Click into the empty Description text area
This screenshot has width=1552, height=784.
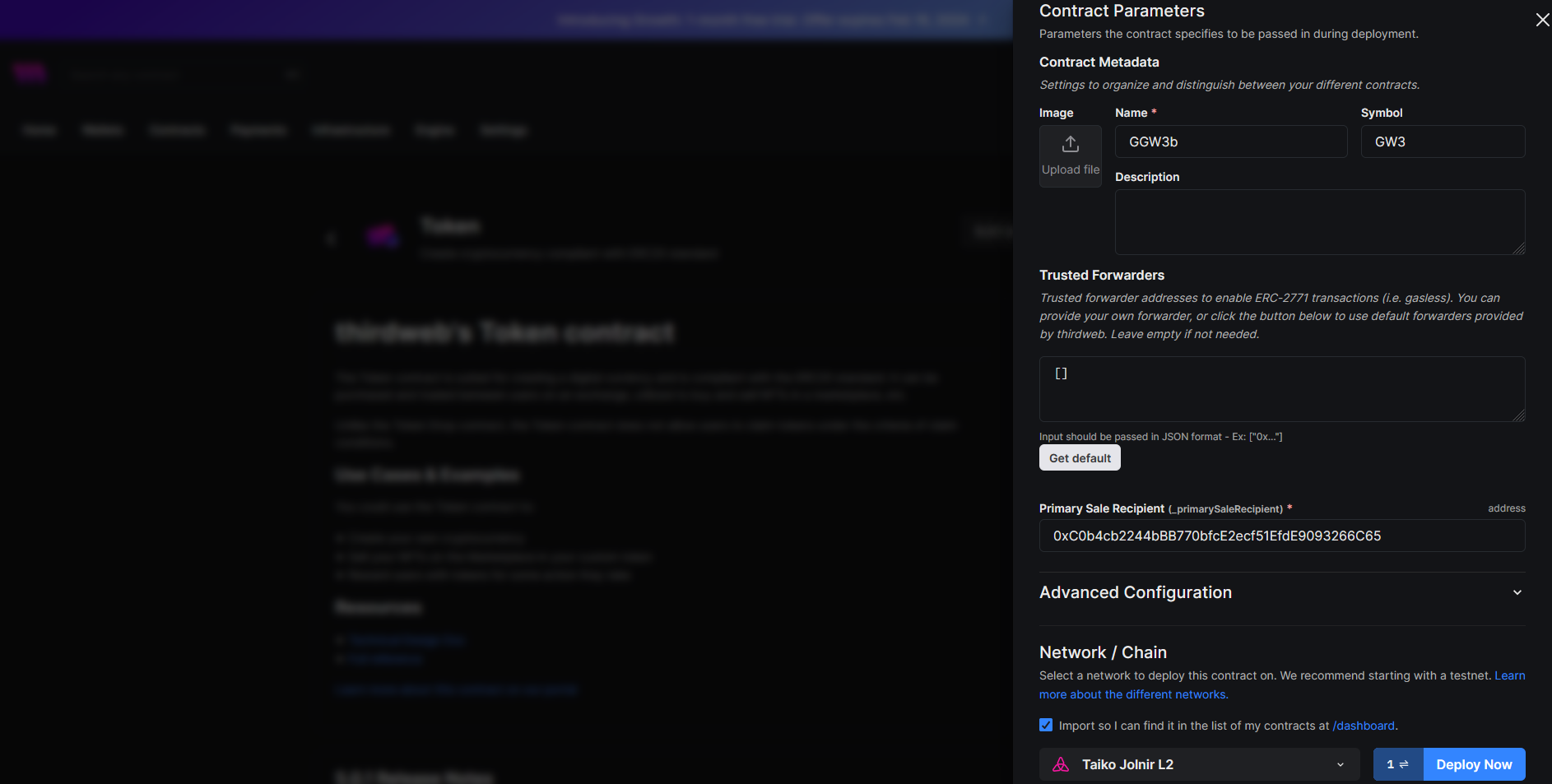(1319, 222)
